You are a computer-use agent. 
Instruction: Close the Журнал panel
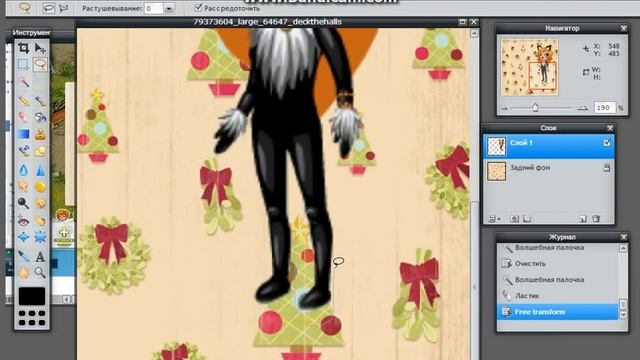[623, 237]
